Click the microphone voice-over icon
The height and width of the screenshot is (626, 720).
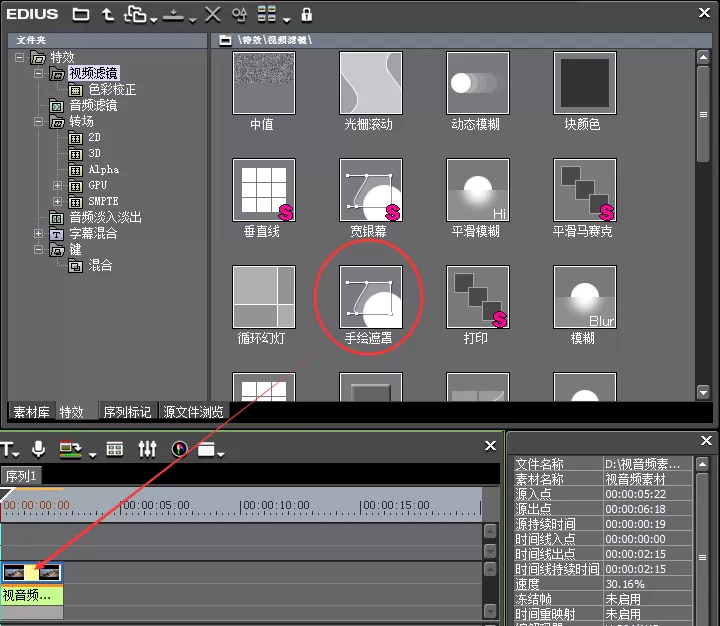[x=39, y=449]
